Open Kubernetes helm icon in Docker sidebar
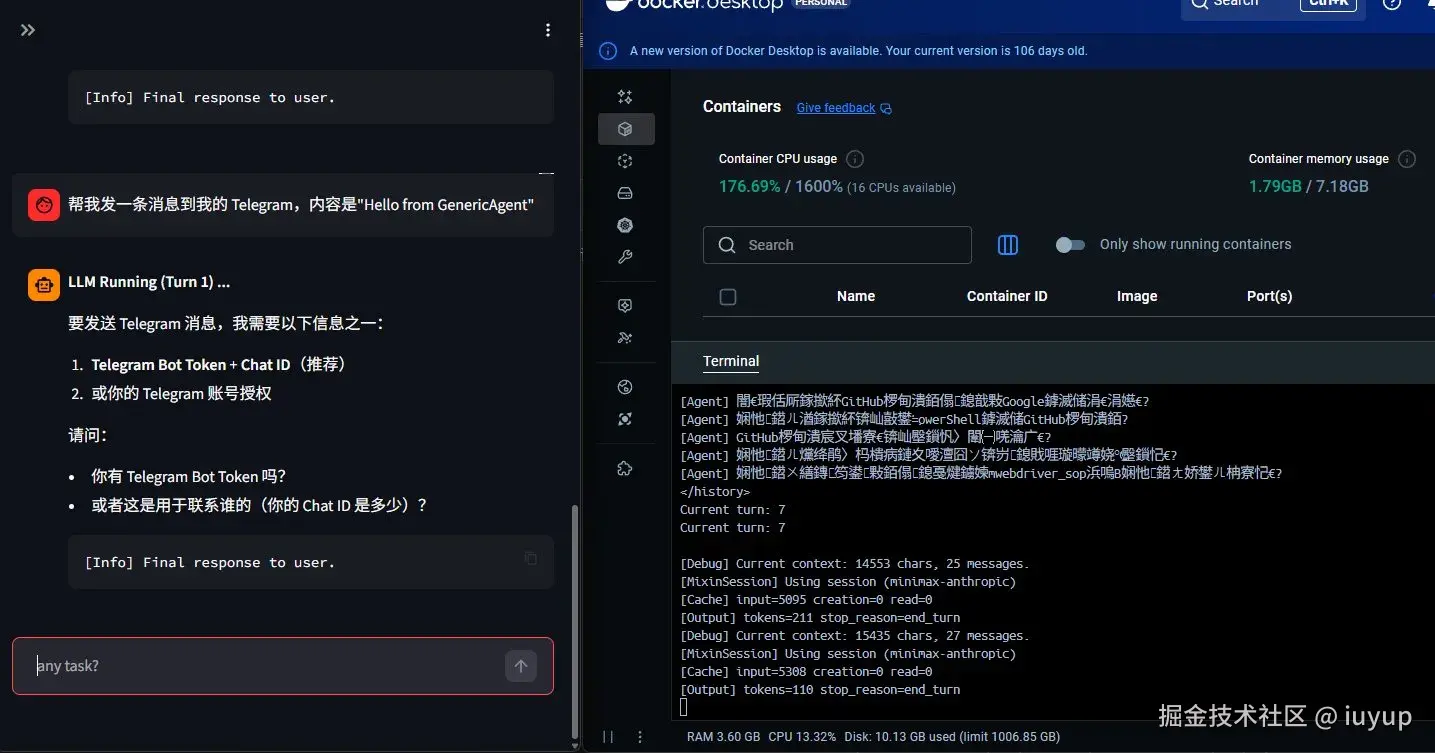 coord(625,225)
